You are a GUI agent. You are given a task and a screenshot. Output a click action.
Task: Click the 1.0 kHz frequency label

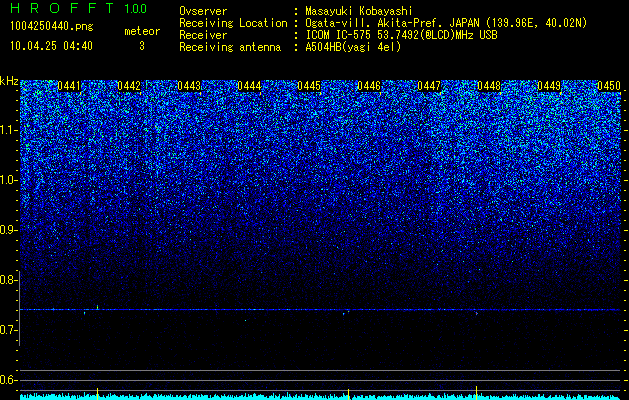pos(8,180)
